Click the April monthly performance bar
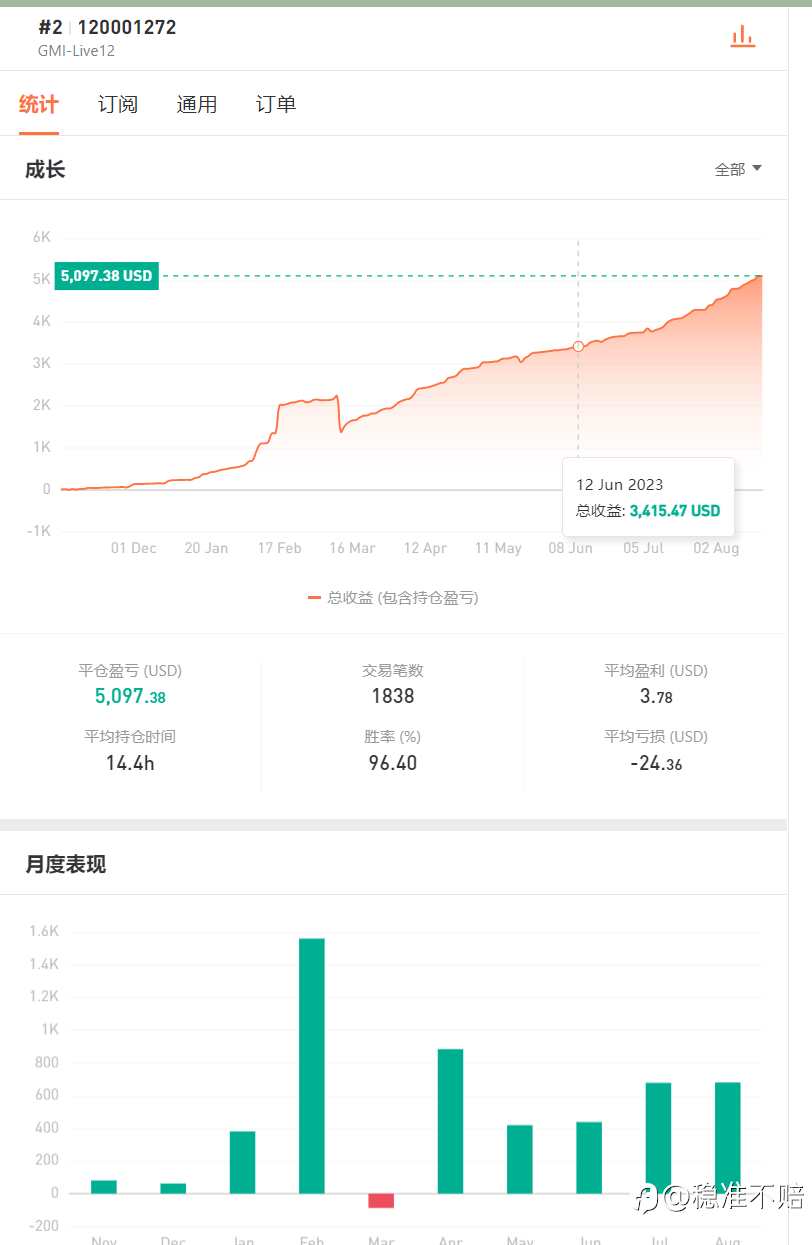Image resolution: width=812 pixels, height=1245 pixels. click(x=450, y=1121)
